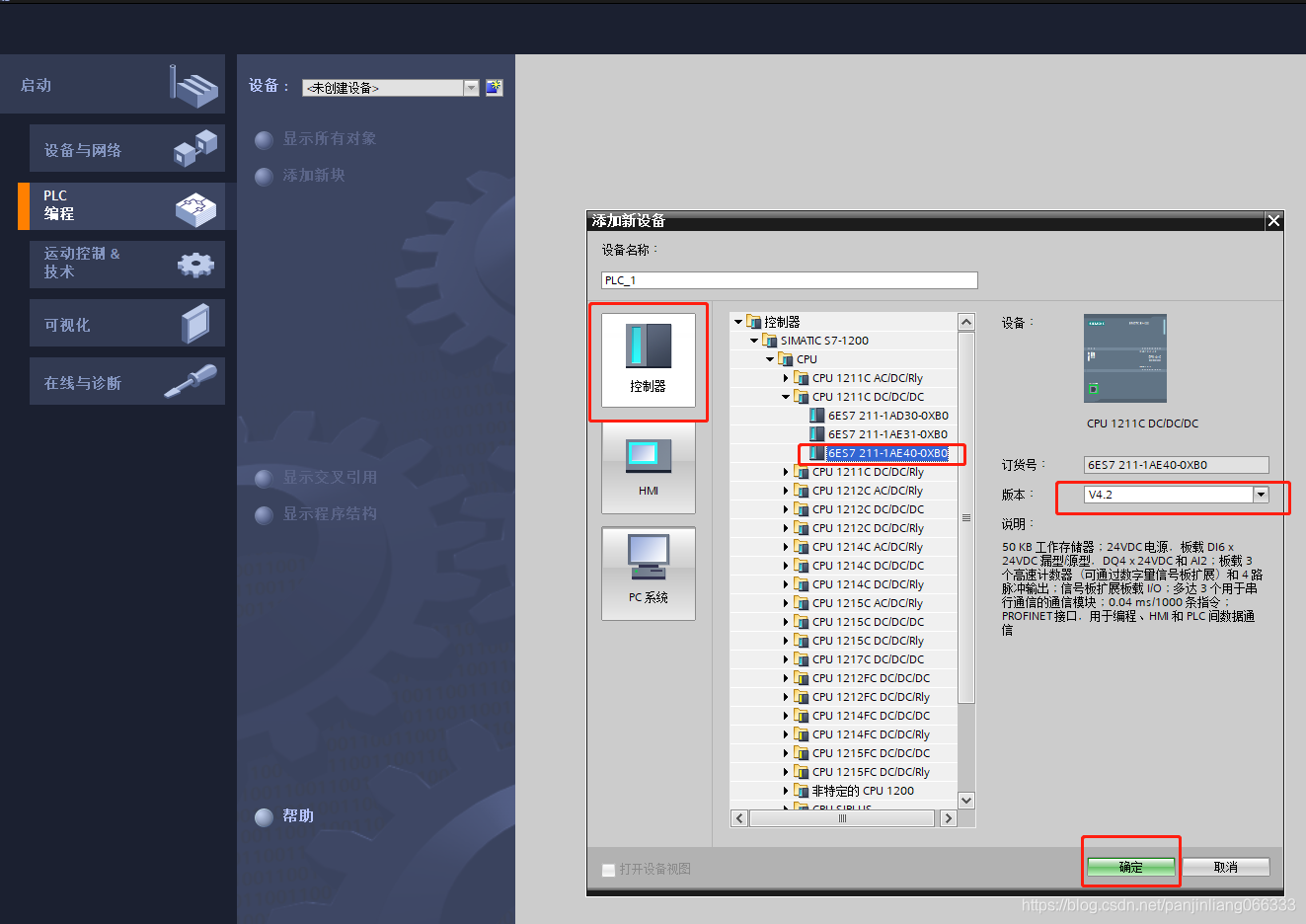The height and width of the screenshot is (924, 1306).
Task: Open 运动控制 & 技术 portal
Action: tap(127, 264)
